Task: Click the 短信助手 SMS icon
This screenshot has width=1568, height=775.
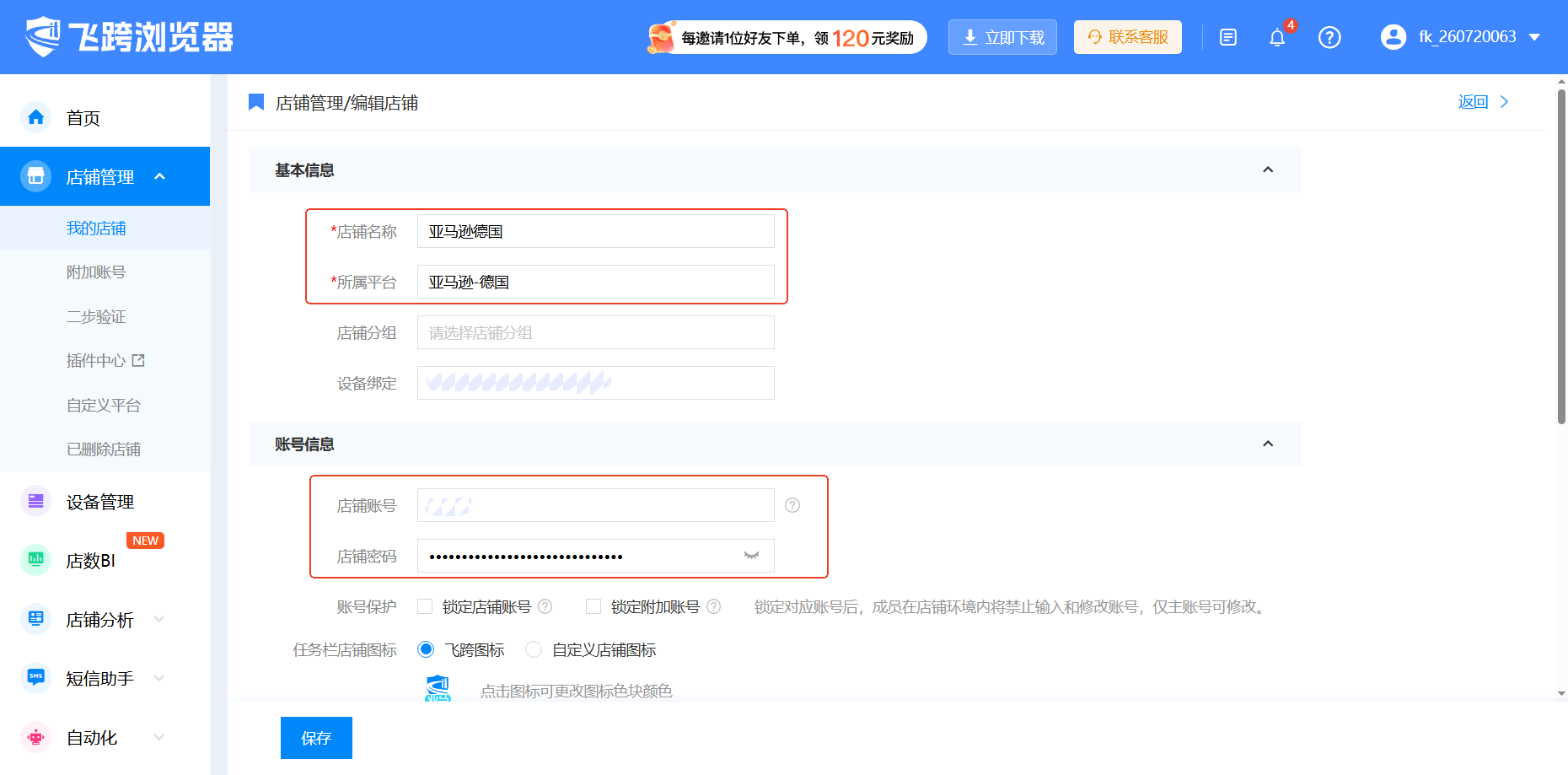Action: coord(35,678)
